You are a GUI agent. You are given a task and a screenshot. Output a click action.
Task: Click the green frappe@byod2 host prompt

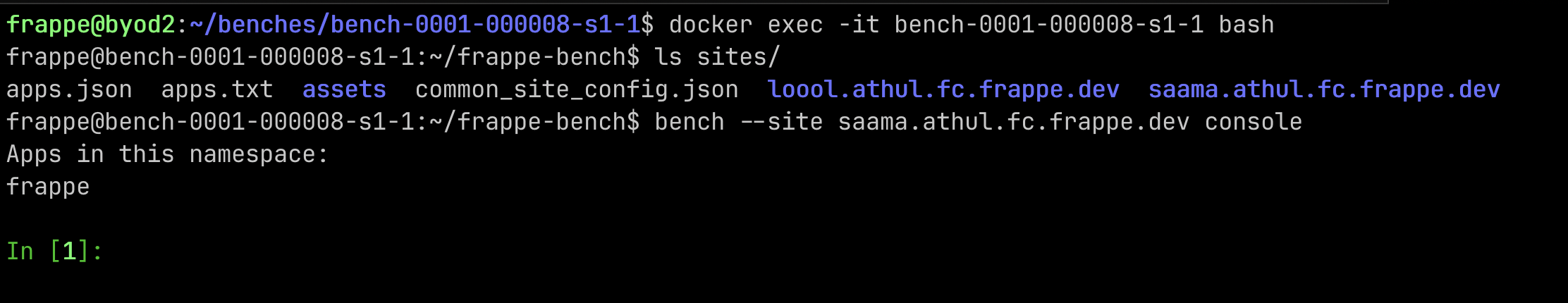(x=90, y=25)
